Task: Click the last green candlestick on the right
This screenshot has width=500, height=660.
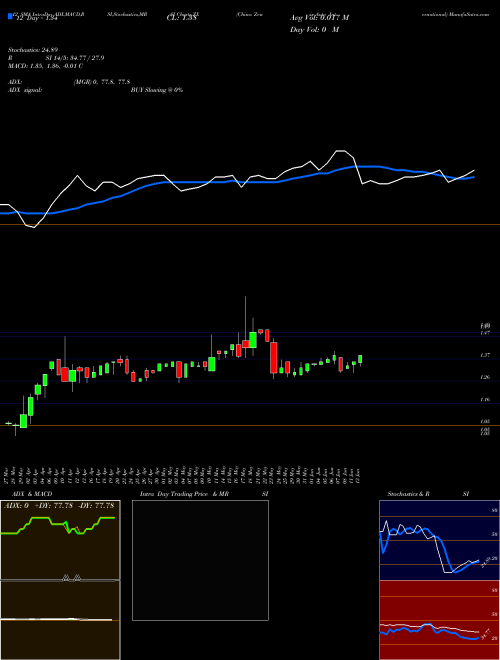Action: tap(360, 359)
